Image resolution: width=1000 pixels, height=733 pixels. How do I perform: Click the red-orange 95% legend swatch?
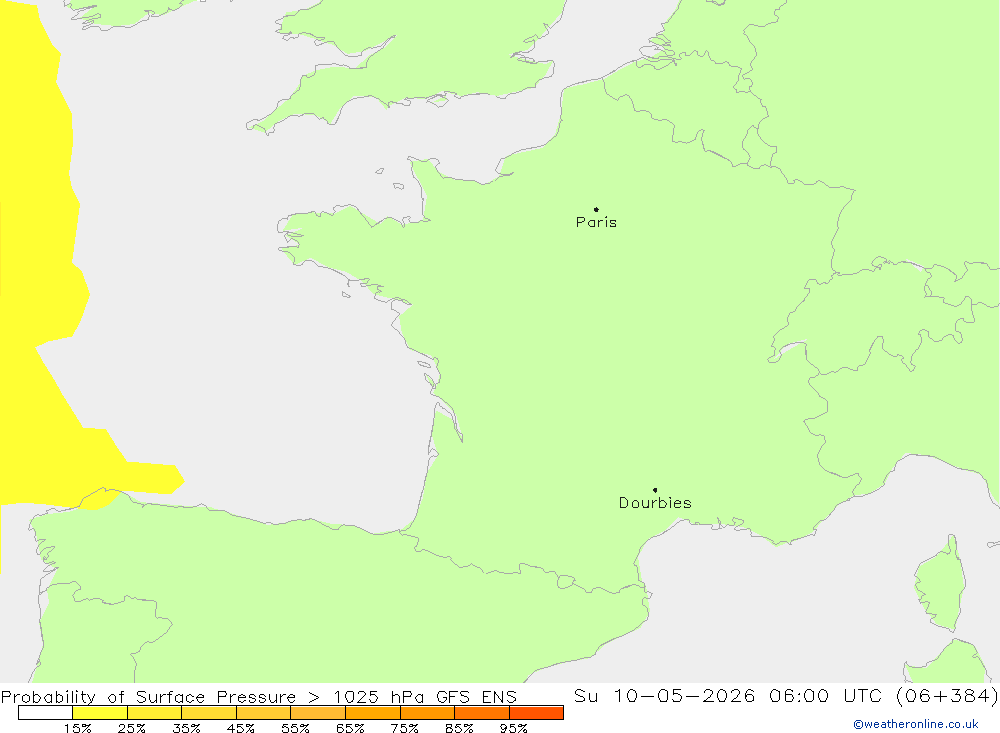536,712
